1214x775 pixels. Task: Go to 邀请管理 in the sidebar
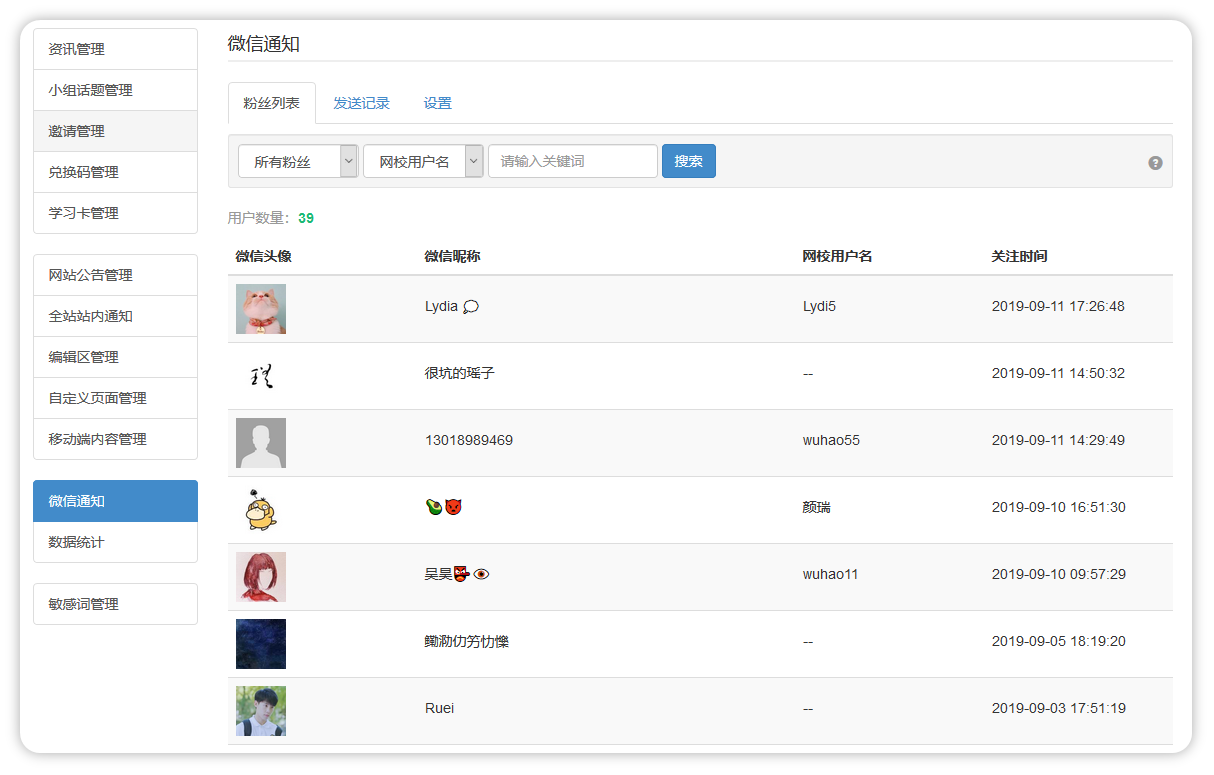(x=116, y=131)
